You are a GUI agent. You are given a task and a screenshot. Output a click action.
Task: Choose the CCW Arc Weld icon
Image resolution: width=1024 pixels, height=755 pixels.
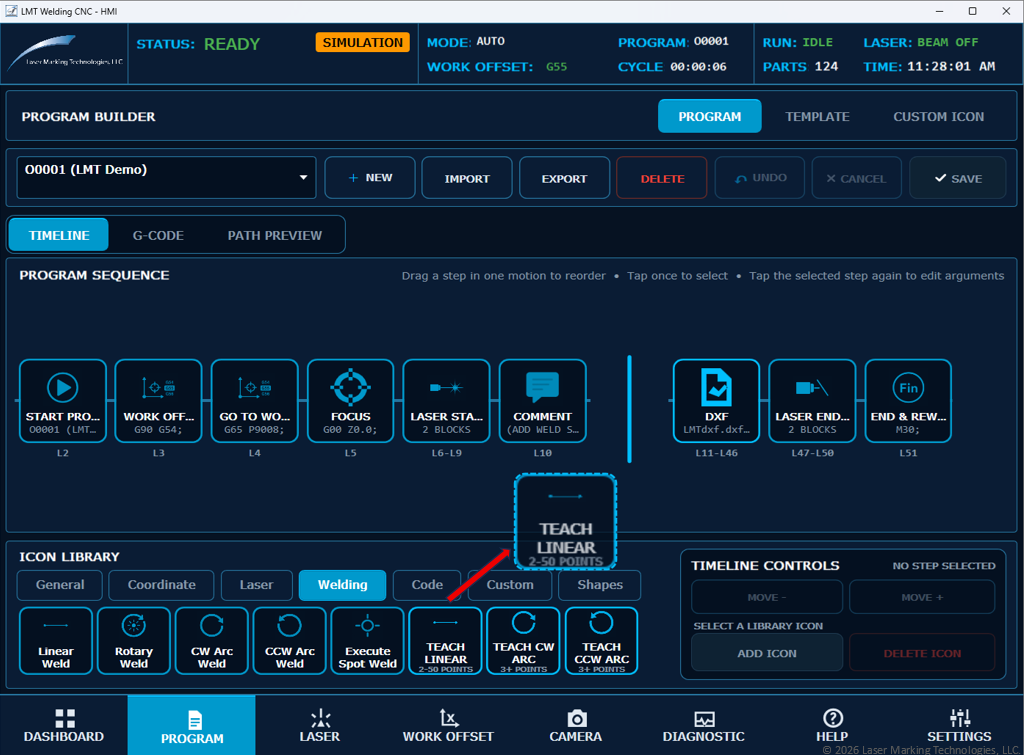click(x=290, y=641)
